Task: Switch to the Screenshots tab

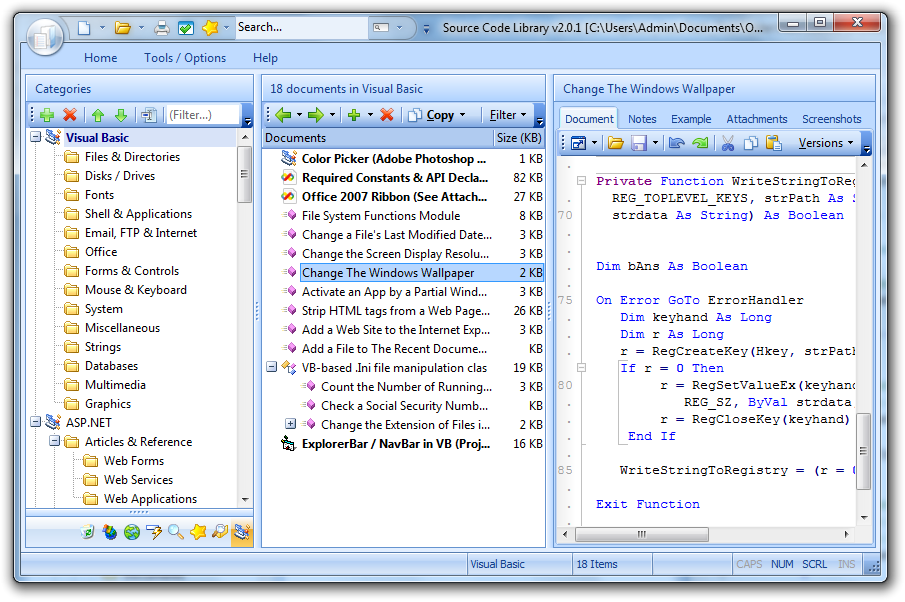Action: (x=832, y=118)
